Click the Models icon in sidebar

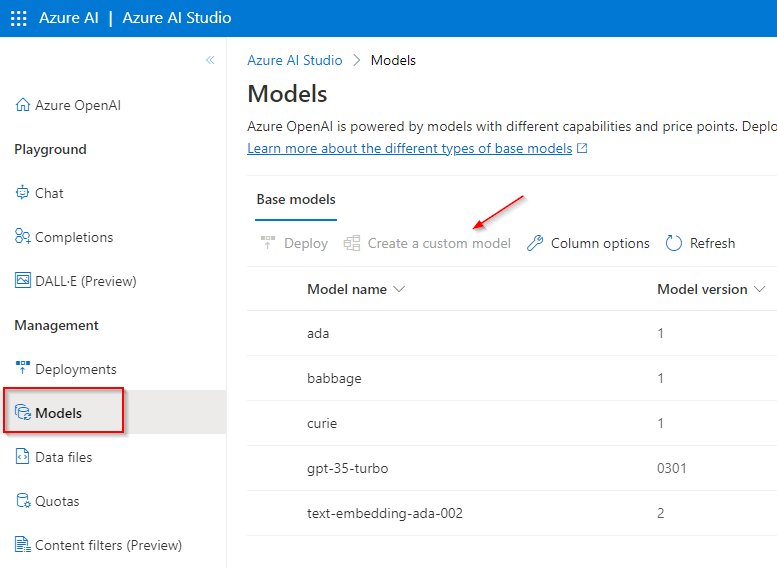[23, 412]
